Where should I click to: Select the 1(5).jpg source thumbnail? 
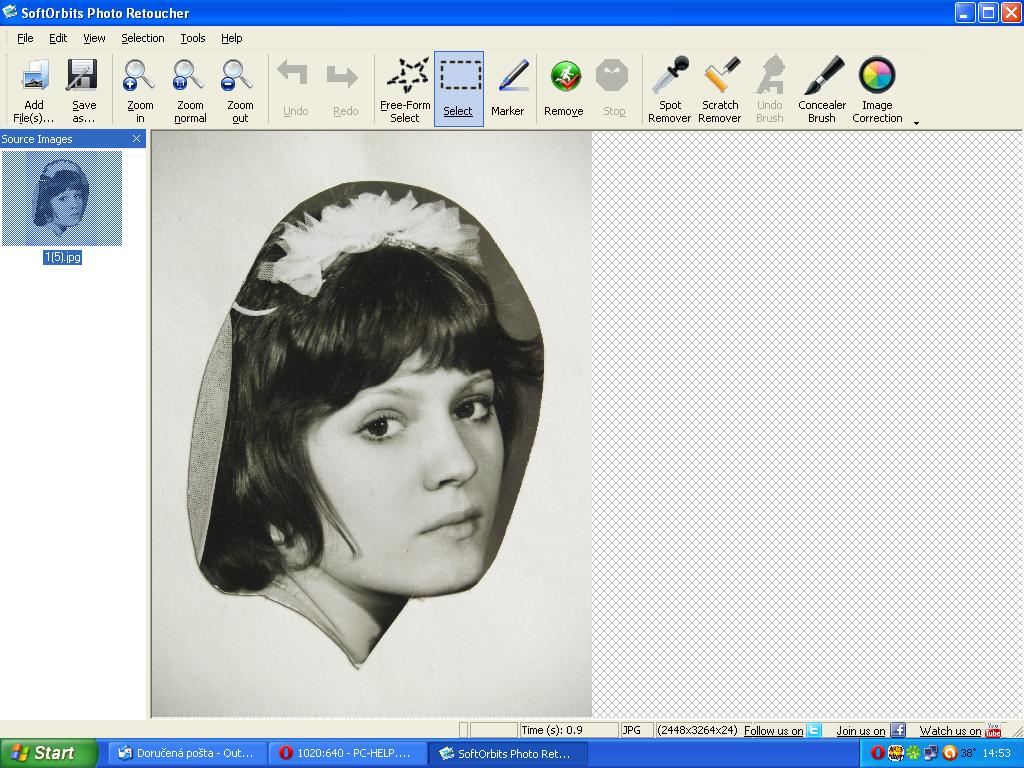tap(62, 199)
